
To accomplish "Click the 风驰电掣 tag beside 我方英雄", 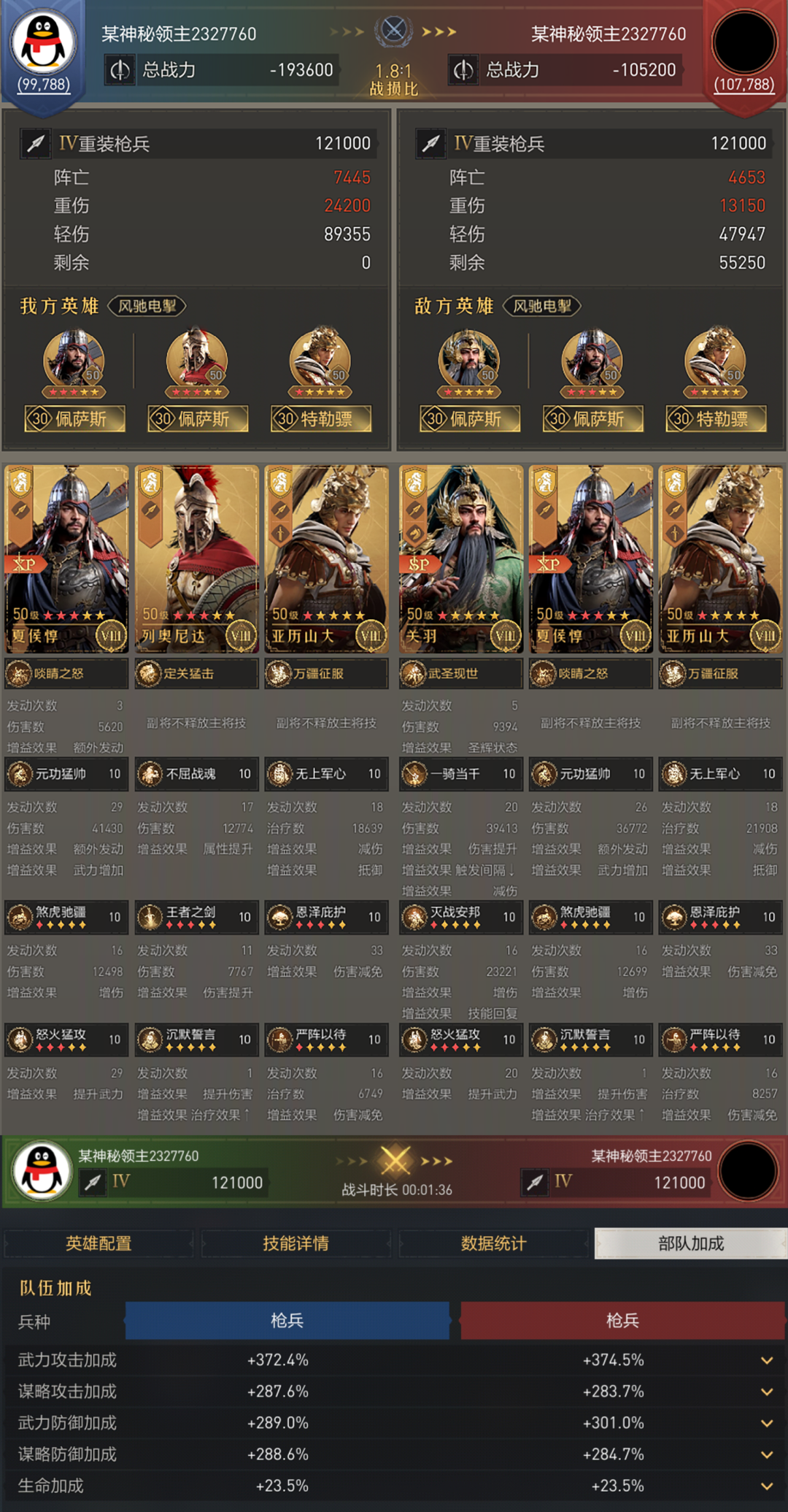I will pos(147,306).
